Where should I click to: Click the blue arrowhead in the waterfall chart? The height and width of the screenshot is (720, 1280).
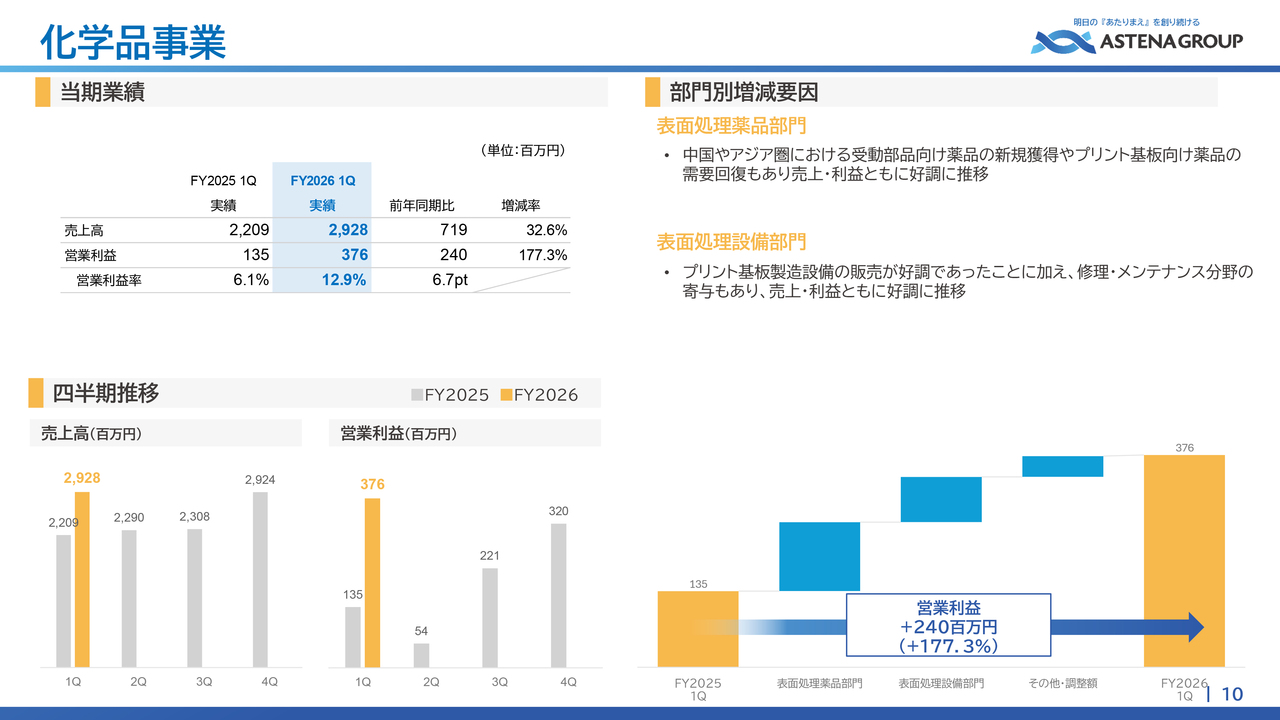tap(1194, 627)
